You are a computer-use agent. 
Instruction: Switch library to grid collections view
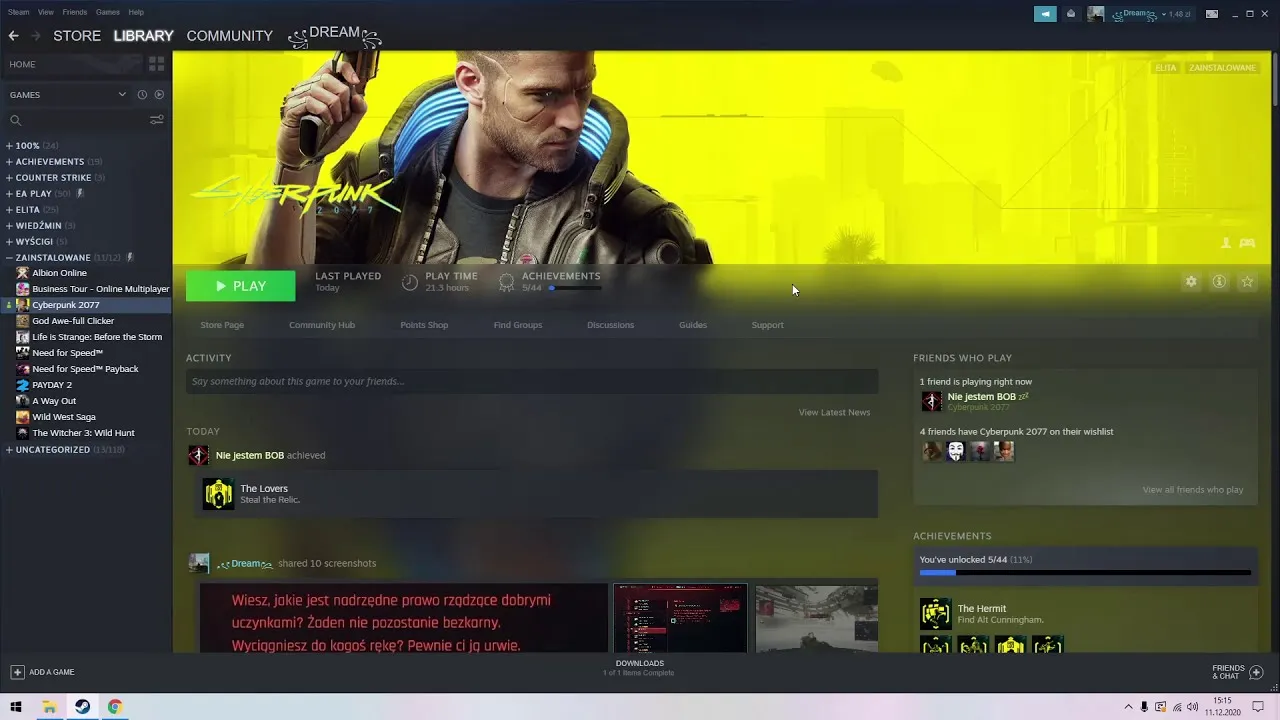pos(156,64)
